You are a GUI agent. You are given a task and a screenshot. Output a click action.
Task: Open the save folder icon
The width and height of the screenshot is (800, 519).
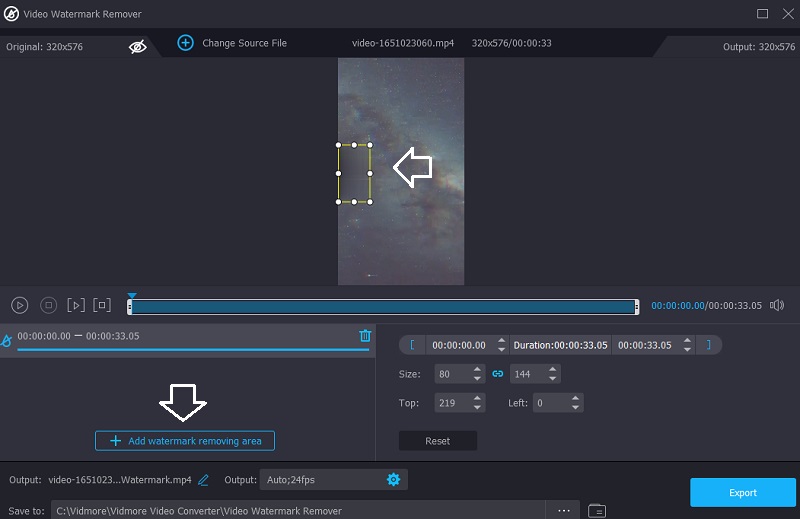pyautogui.click(x=597, y=510)
